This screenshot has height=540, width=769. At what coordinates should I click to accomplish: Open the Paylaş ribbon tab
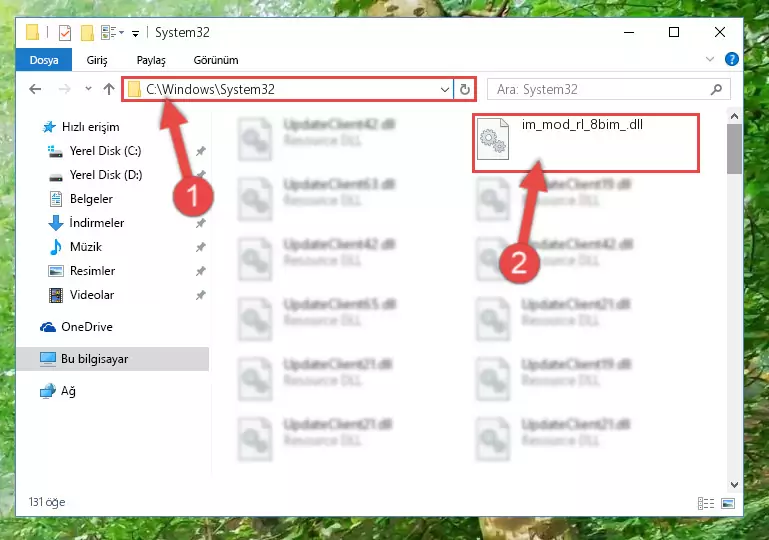tap(151, 60)
